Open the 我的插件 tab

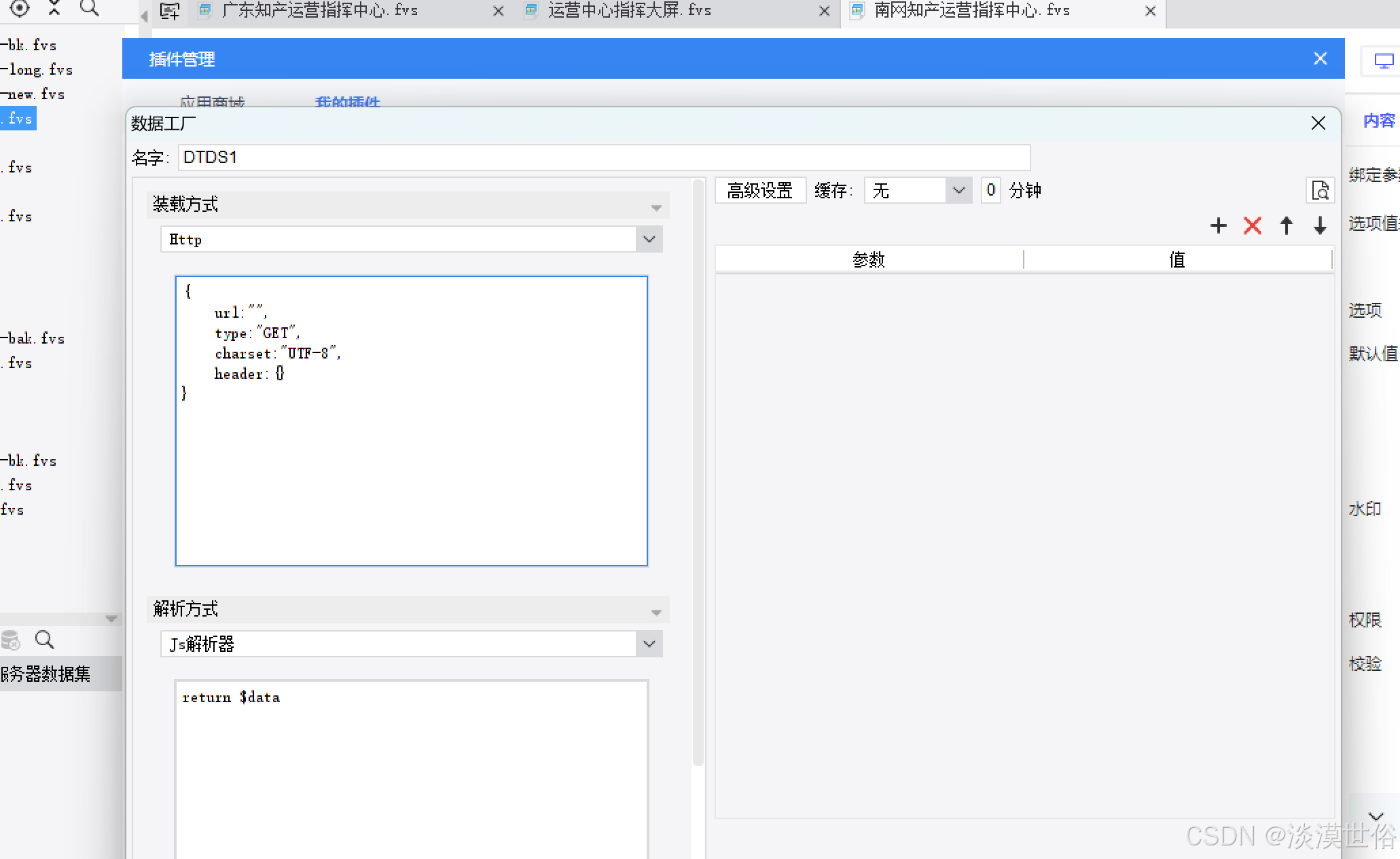click(x=347, y=102)
